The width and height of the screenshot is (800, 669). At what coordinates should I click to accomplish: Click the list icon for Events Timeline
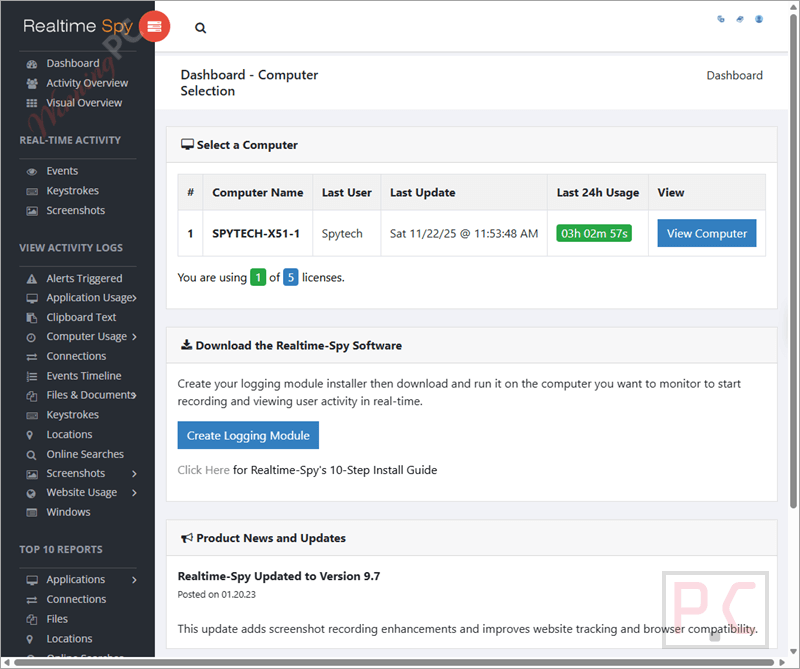[x=32, y=377]
